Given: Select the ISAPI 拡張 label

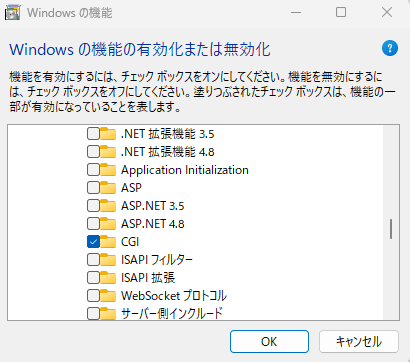Looking at the screenshot, I should (x=148, y=278).
